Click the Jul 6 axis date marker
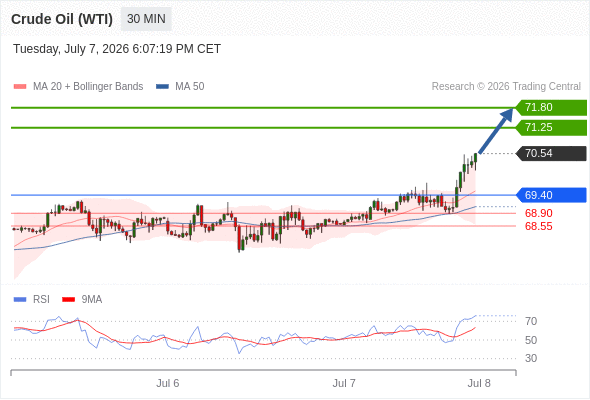The image size is (590, 400). (167, 383)
